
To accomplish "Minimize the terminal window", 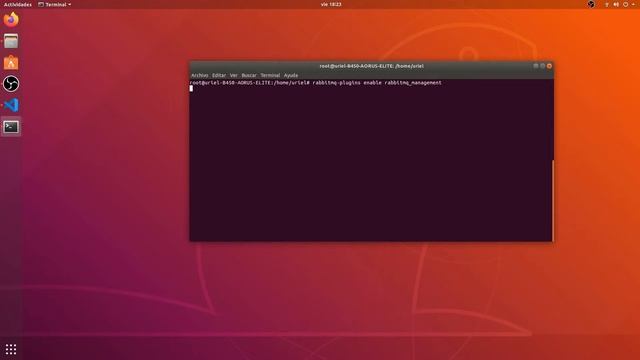I will (536, 66).
